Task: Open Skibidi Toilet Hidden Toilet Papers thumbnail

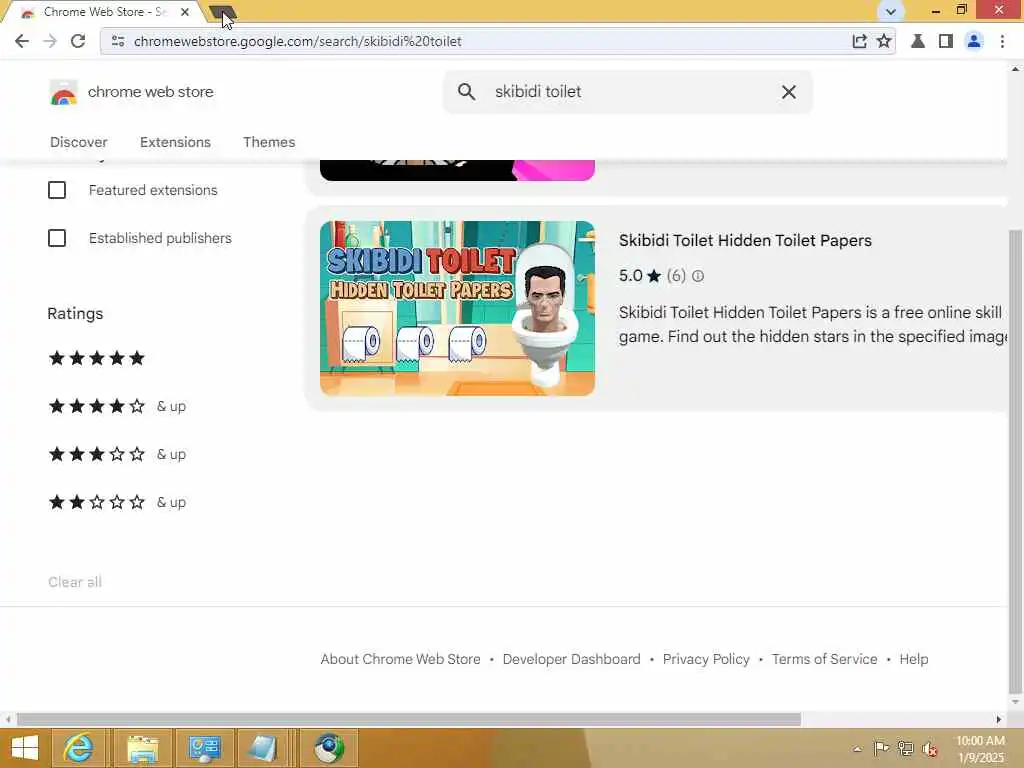Action: tap(457, 308)
